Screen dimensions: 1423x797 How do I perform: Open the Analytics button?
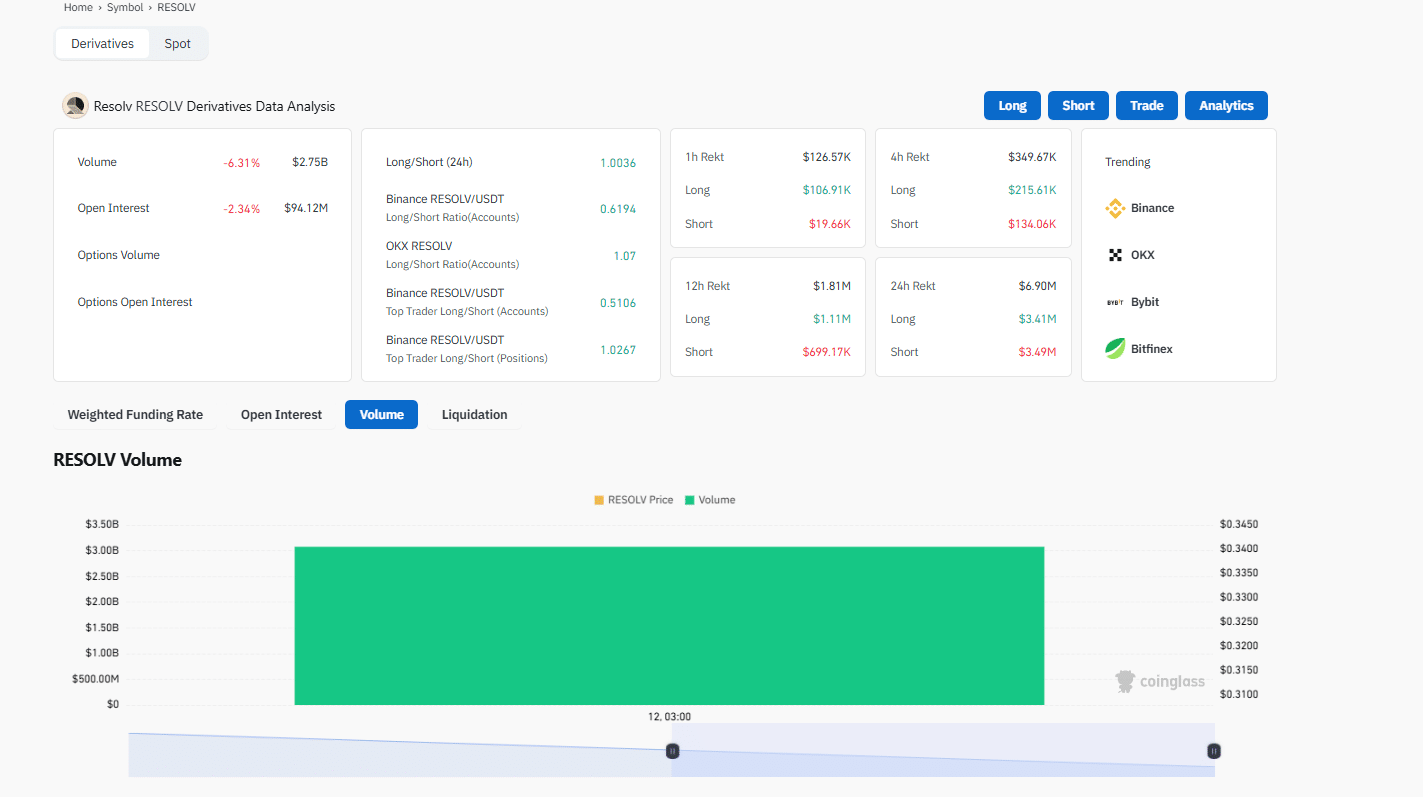click(x=1226, y=106)
